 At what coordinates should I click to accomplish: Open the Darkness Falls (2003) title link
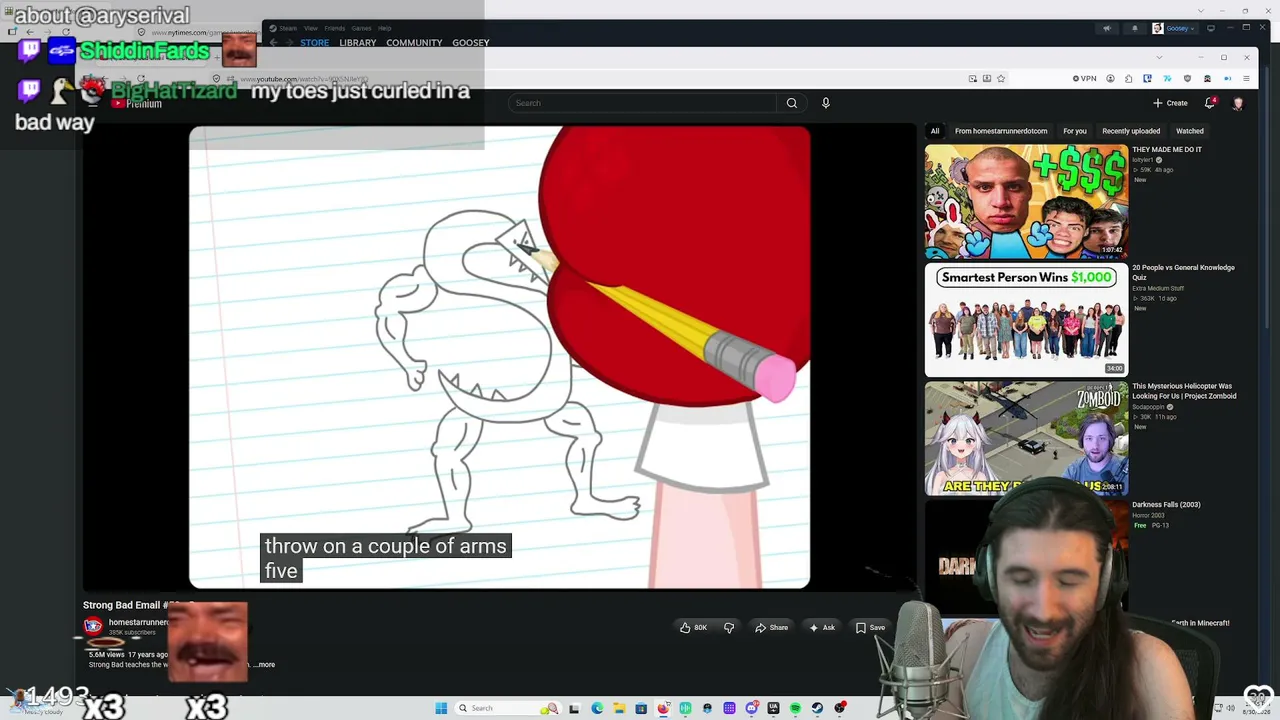click(x=1166, y=505)
